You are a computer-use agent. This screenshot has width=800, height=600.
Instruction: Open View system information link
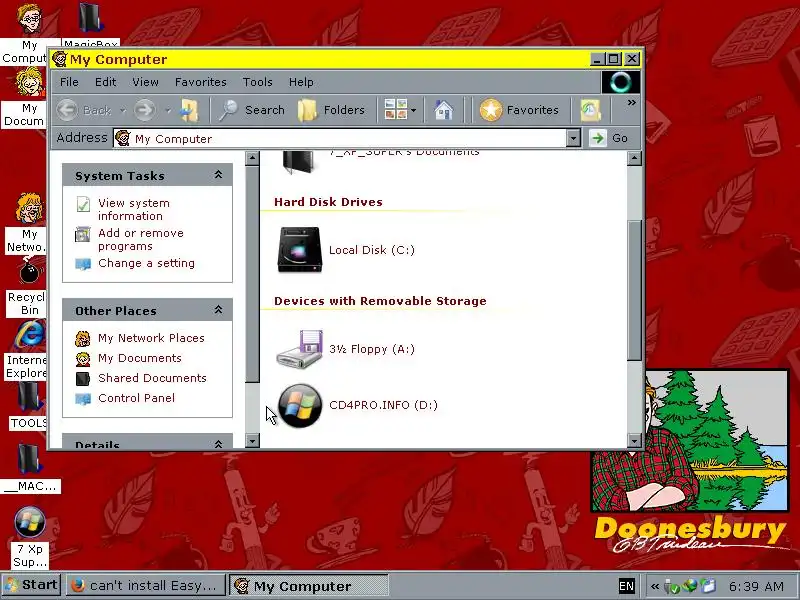(x=134, y=210)
